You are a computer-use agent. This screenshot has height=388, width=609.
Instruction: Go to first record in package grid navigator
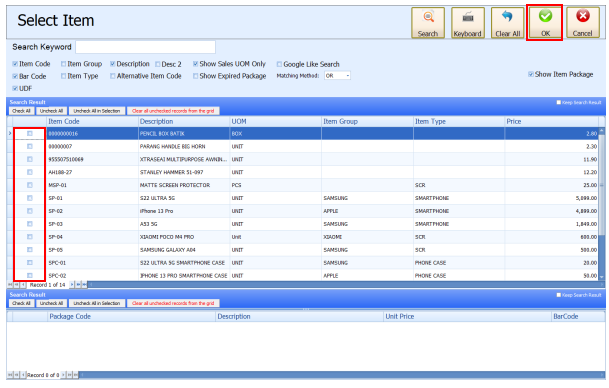(10, 375)
